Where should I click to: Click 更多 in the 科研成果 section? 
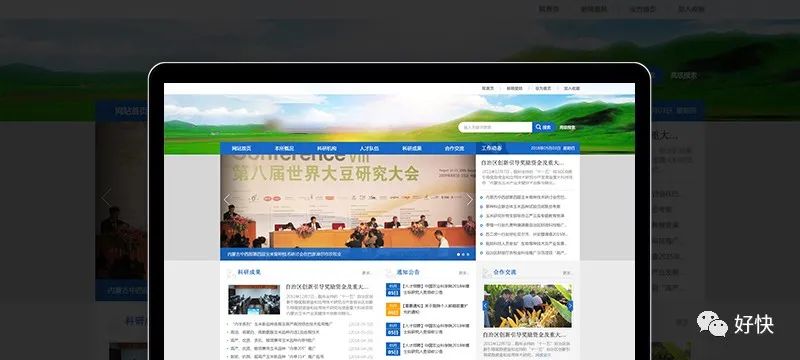click(x=366, y=273)
